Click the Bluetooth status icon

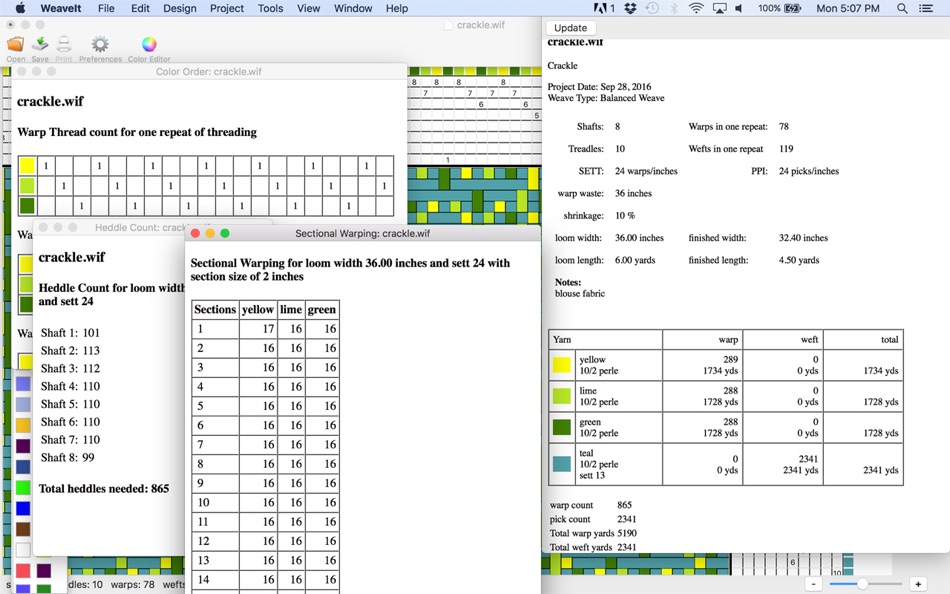coord(674,8)
